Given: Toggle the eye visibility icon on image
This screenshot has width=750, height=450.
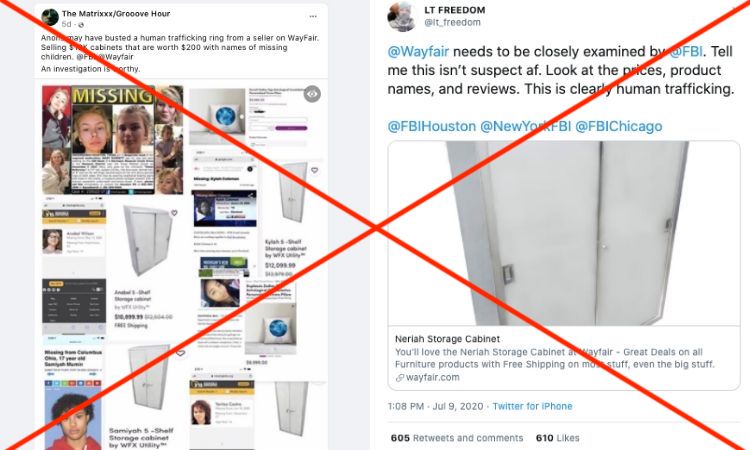Looking at the screenshot, I should coord(312,94).
